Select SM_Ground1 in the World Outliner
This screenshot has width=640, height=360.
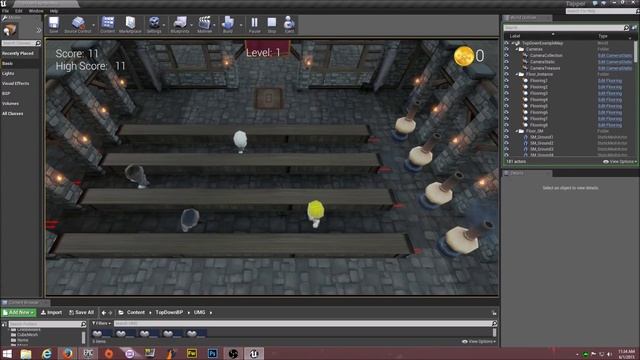click(x=542, y=138)
